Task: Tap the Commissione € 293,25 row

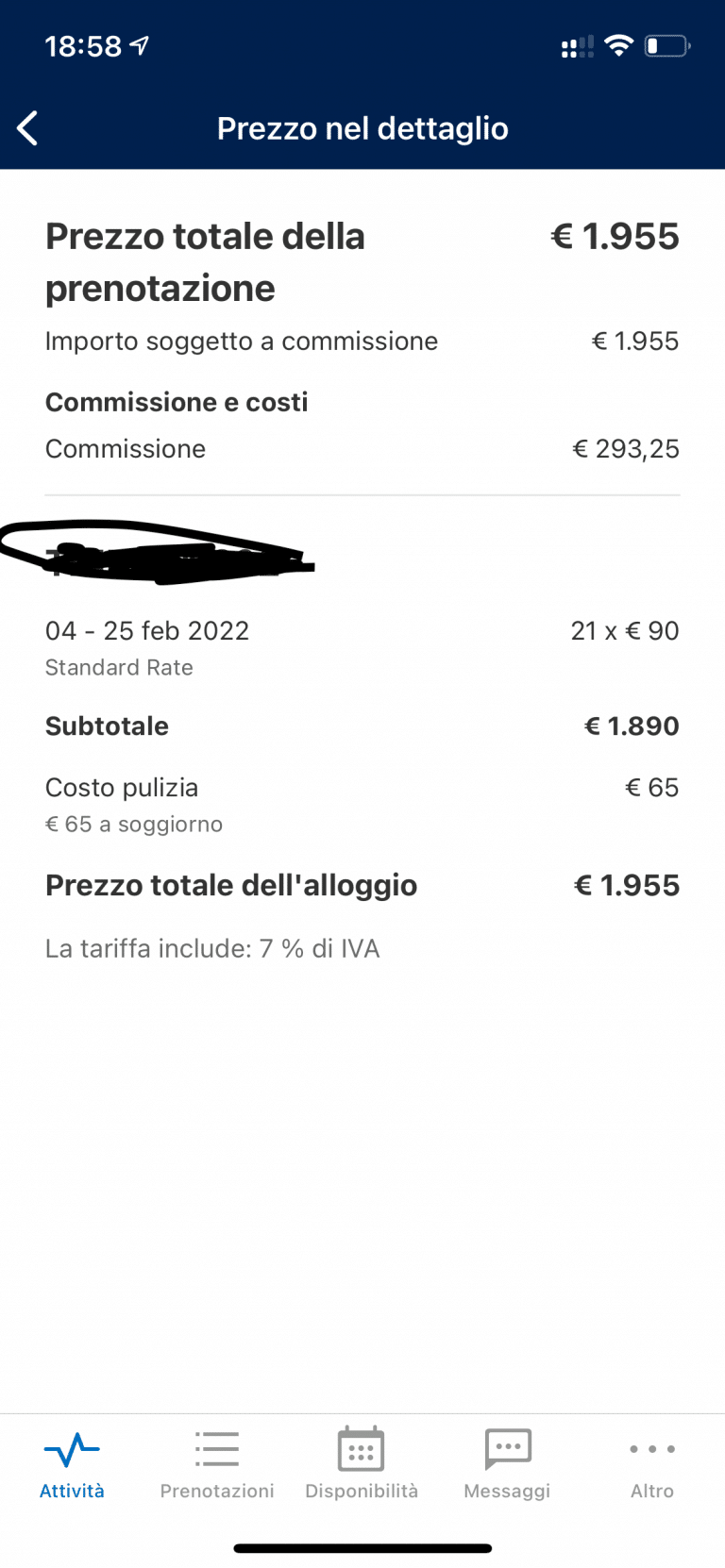Action: 362,449
